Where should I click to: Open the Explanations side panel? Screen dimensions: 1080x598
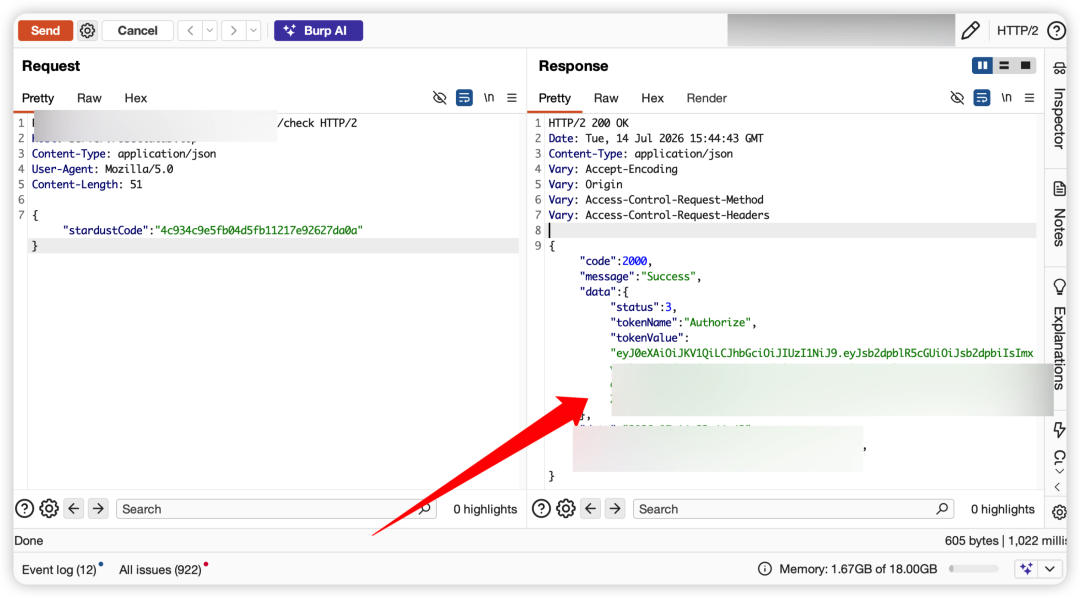tap(1059, 334)
